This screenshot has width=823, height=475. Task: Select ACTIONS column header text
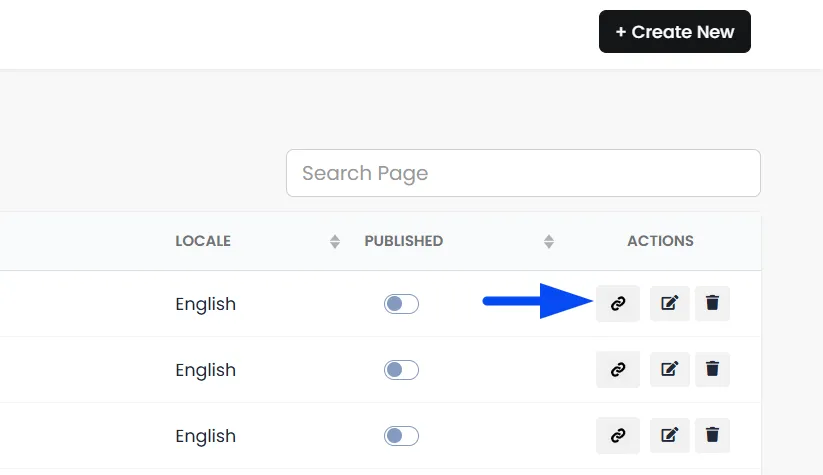(x=660, y=241)
